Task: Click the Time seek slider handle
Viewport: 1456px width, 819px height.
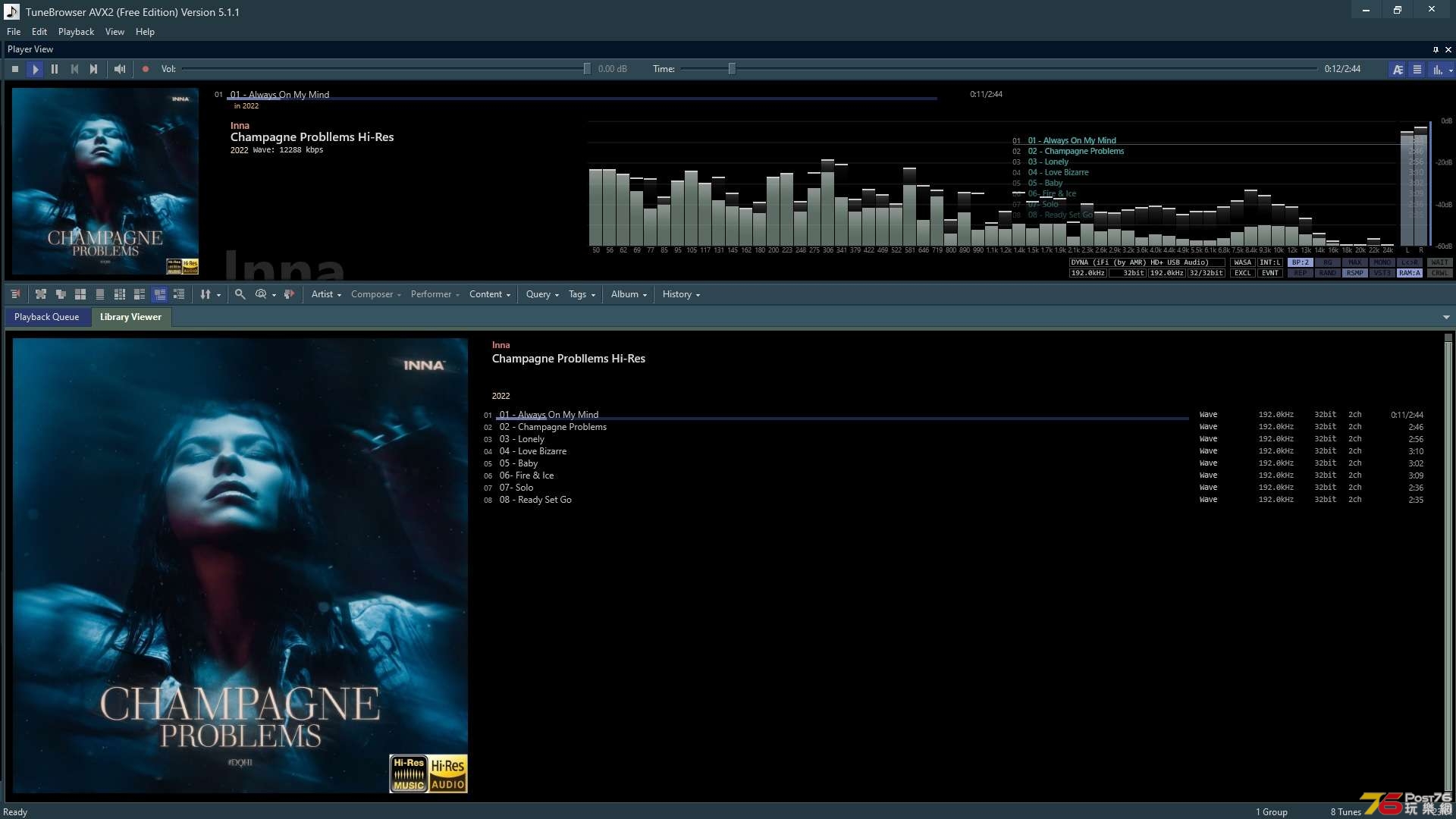Action: pos(732,69)
